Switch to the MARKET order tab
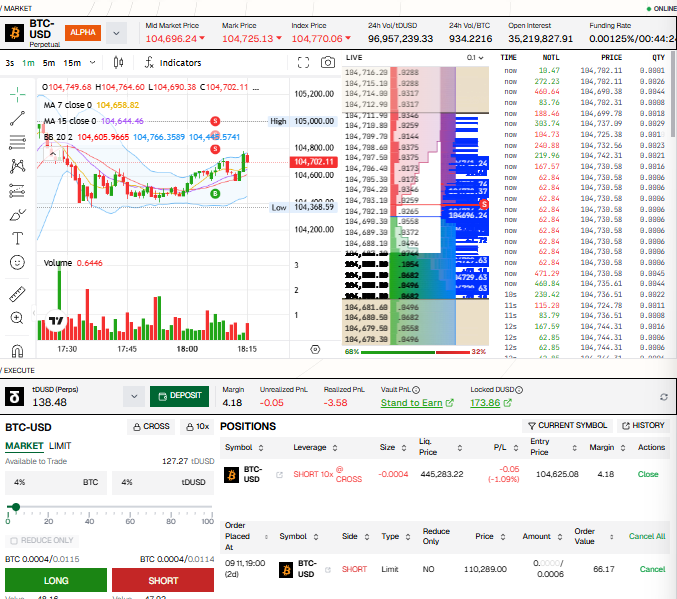The width and height of the screenshot is (677, 599). click(24, 446)
